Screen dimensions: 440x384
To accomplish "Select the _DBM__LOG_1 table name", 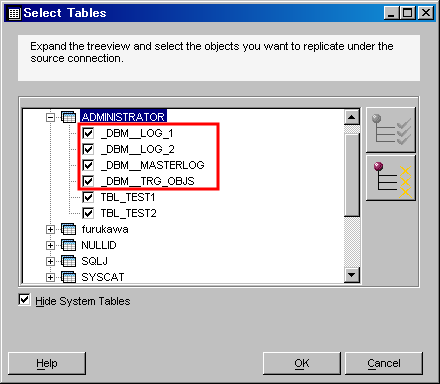I will pos(137,133).
